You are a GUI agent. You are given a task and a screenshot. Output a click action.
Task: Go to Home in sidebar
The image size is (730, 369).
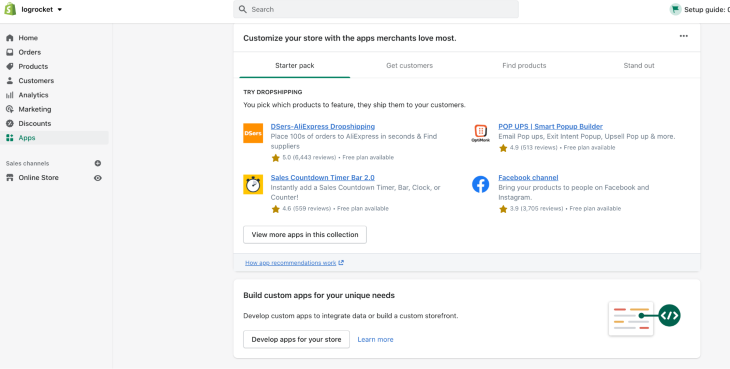pos(28,38)
